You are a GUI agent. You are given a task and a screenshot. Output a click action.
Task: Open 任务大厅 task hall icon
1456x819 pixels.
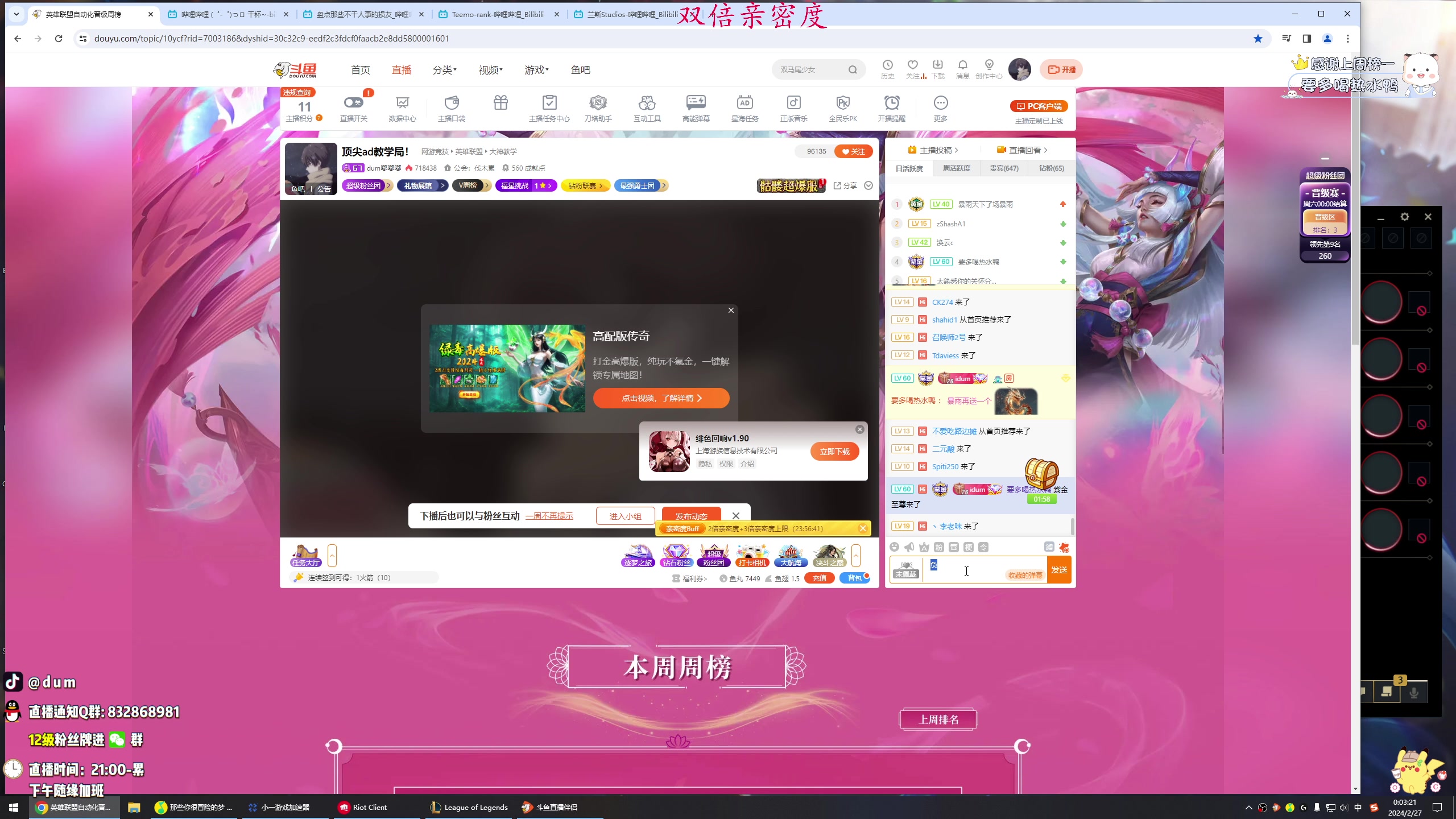point(305,556)
